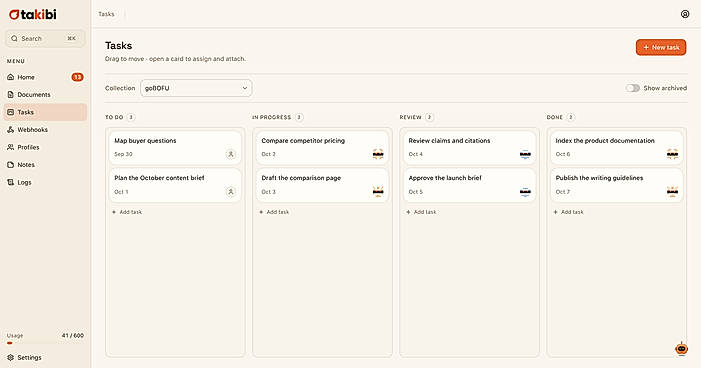Click assignee icon on Plan the October content brief
The height and width of the screenshot is (368, 701).
(x=231, y=191)
